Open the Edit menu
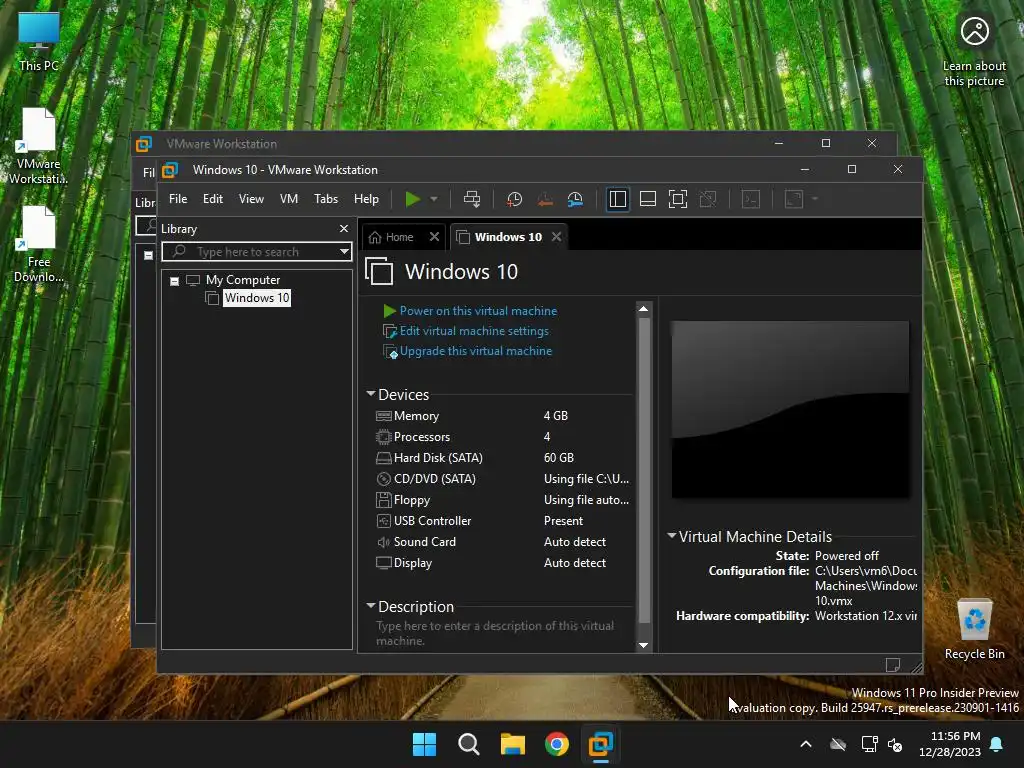This screenshot has height=768, width=1024. click(213, 199)
